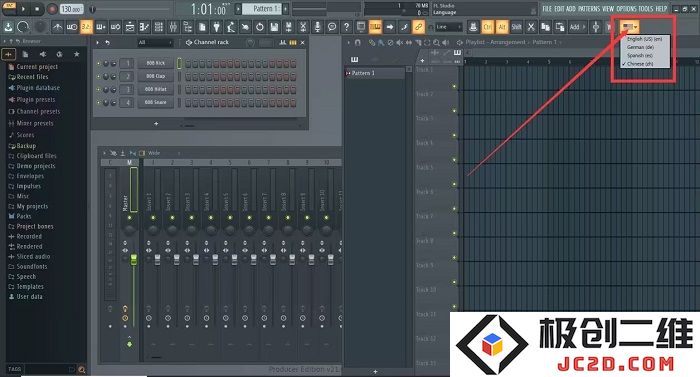Click the cut scissors toolbar icon
The width and height of the screenshot is (700, 377).
[x=303, y=27]
